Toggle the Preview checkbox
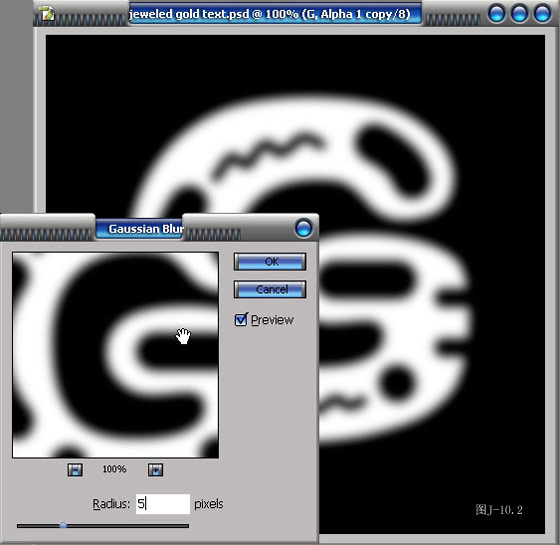This screenshot has width=560, height=545. (x=241, y=319)
